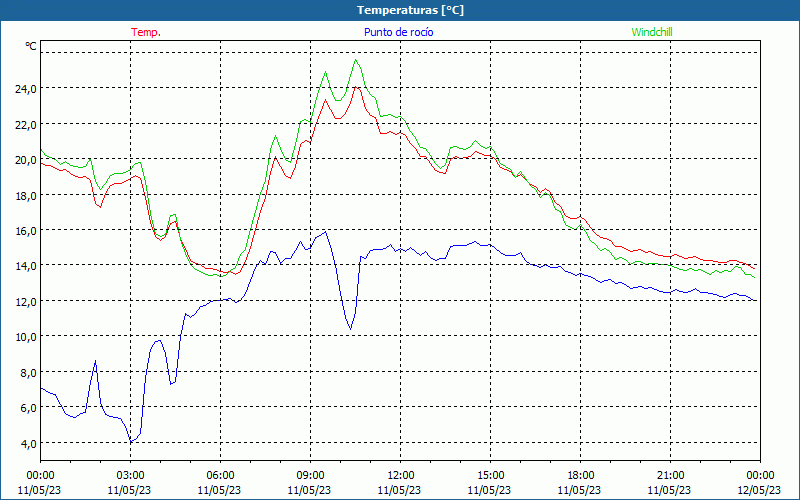The height and width of the screenshot is (500, 800).
Task: Click the 10,0 y-axis value
Action: pyautogui.click(x=26, y=337)
